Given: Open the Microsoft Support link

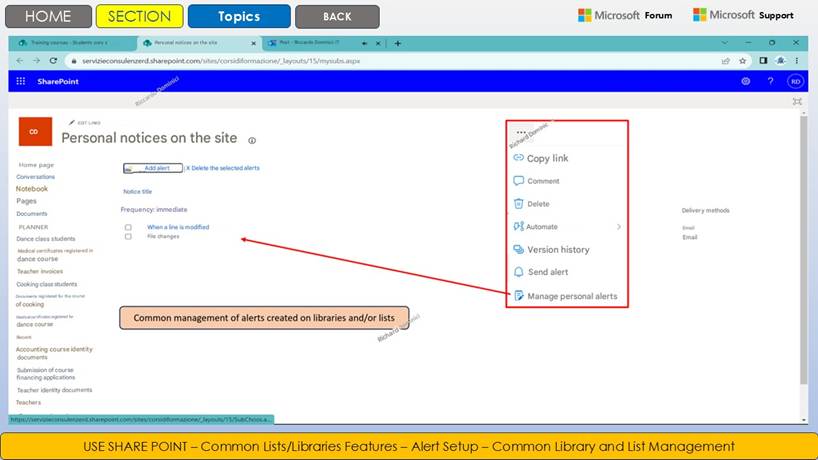Looking at the screenshot, I should click(743, 15).
